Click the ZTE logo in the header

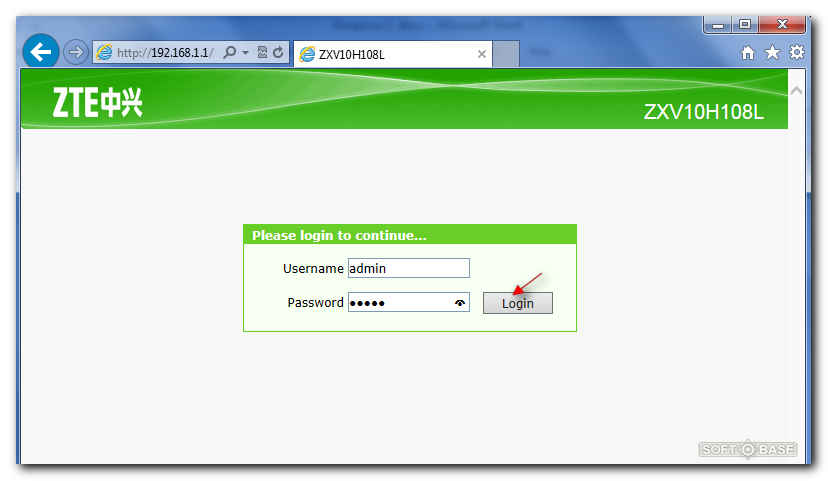tap(98, 102)
